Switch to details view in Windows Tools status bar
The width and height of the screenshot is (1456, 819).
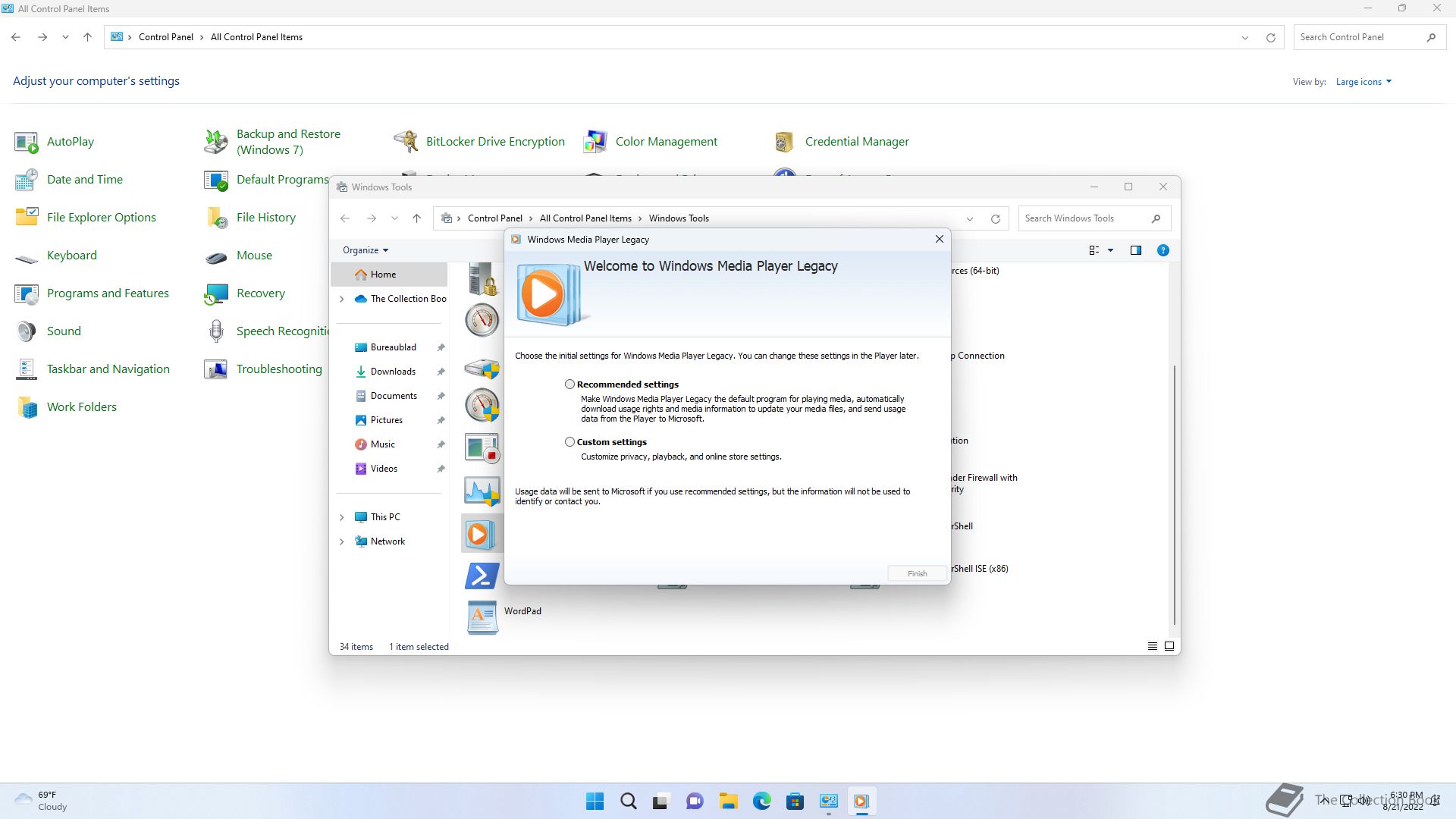(x=1152, y=646)
